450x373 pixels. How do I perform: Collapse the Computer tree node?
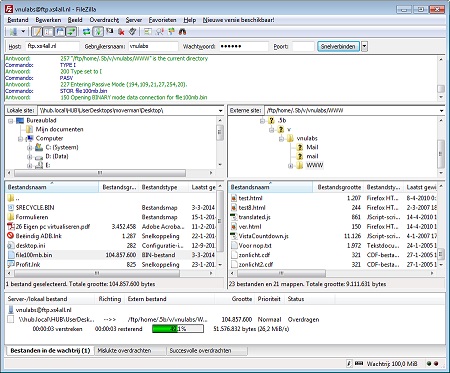[x=20, y=139]
